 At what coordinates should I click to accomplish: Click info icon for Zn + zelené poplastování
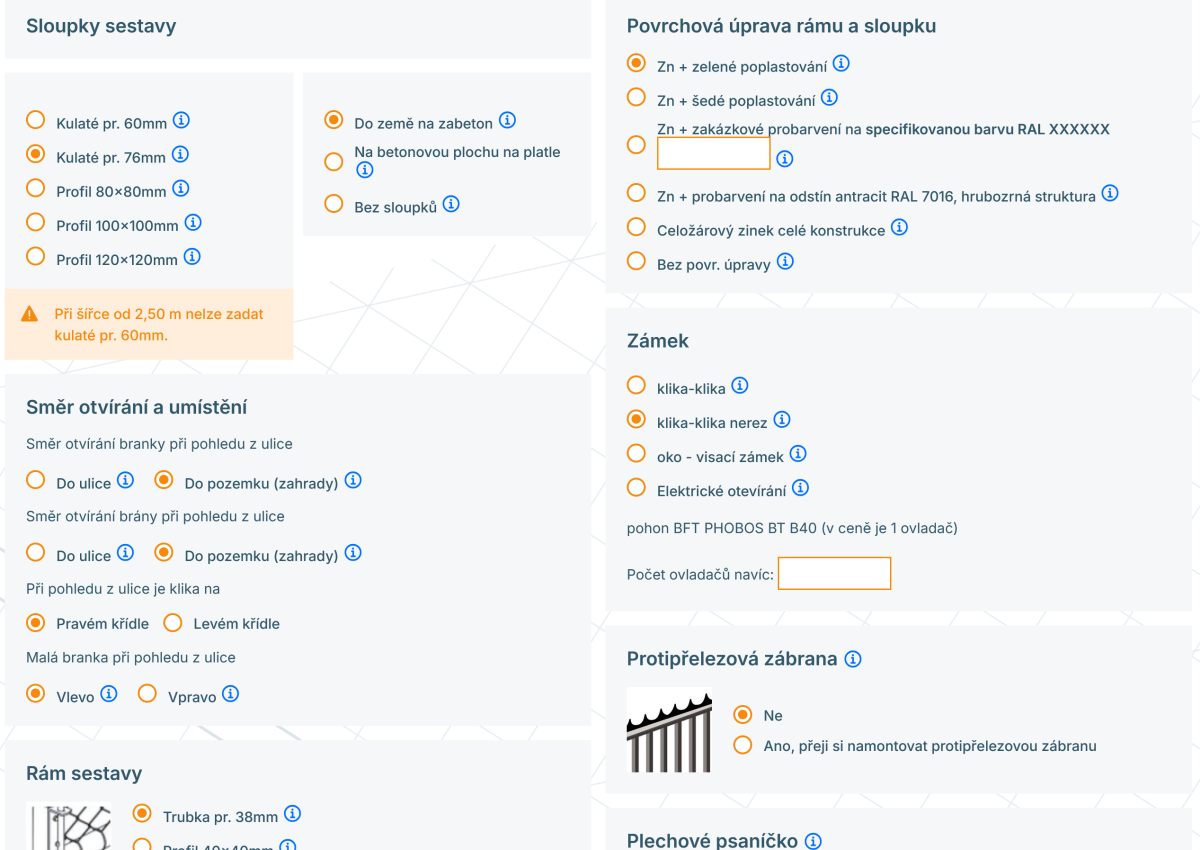841,64
